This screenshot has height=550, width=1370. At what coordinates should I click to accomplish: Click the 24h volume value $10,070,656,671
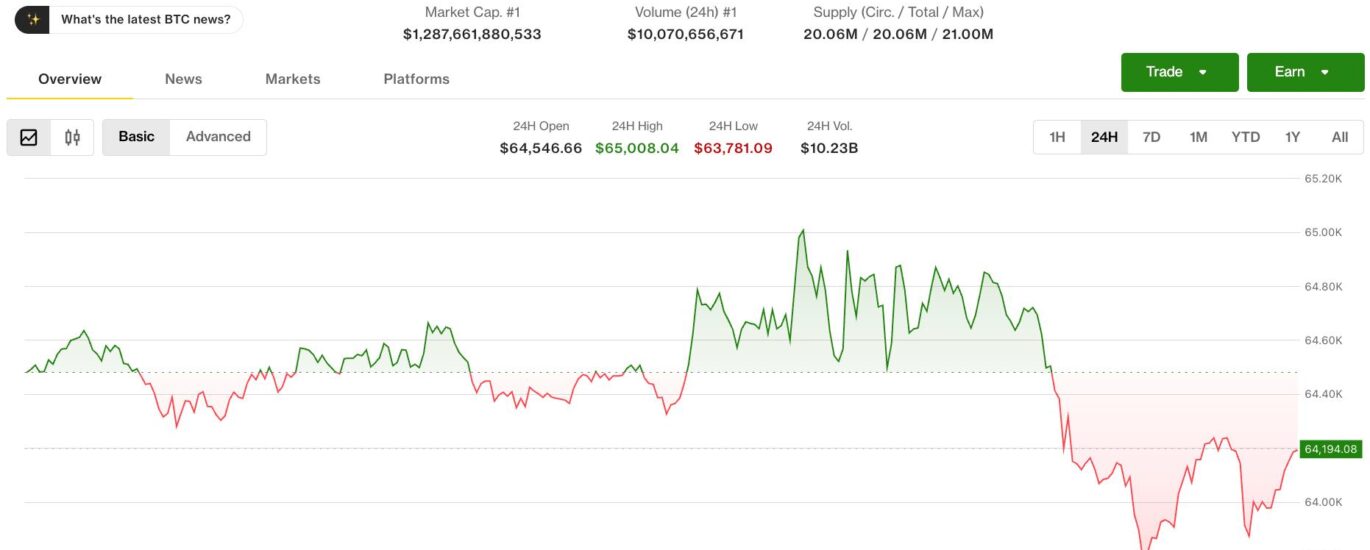(x=686, y=34)
